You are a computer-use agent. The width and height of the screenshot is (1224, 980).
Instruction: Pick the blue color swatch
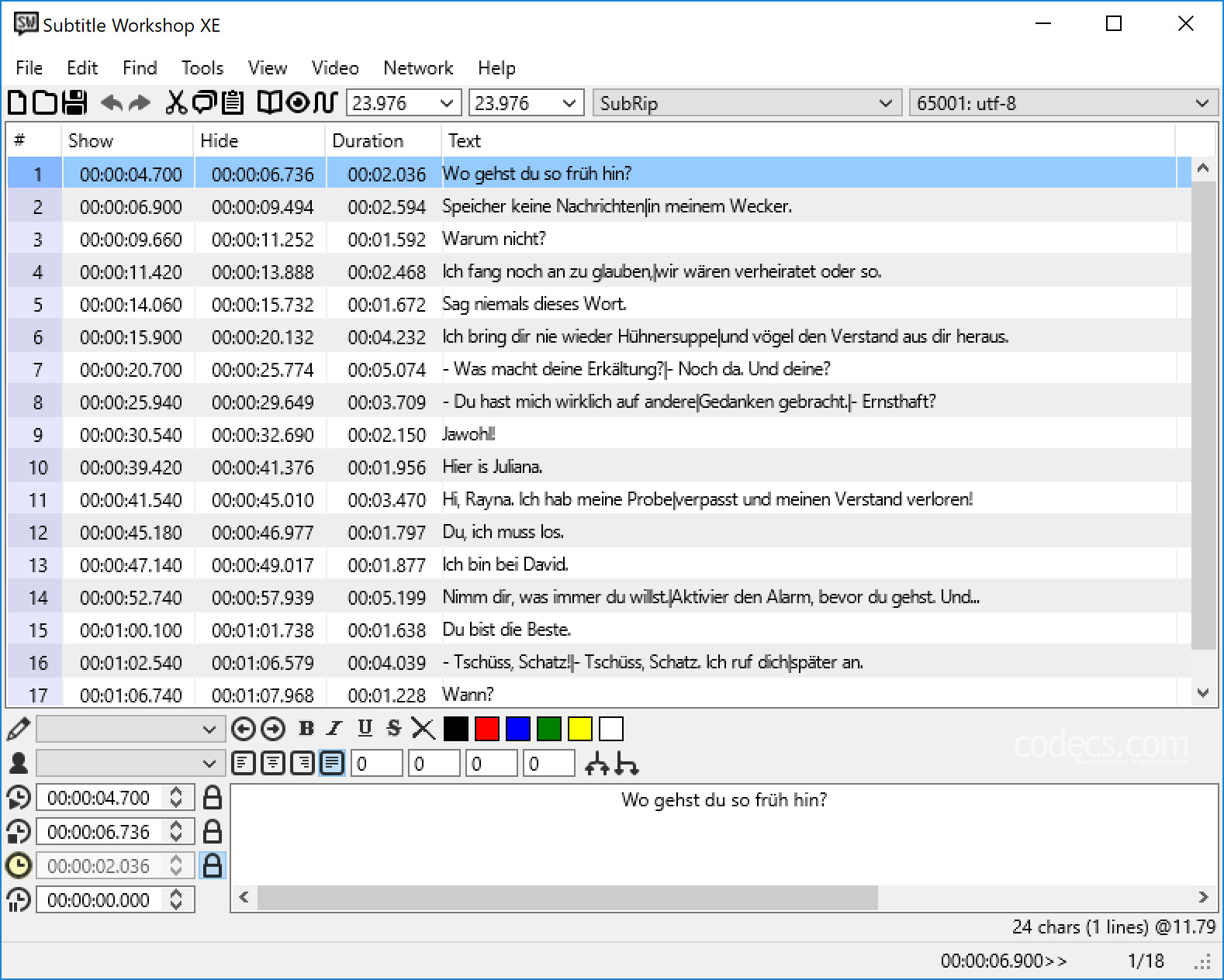pyautogui.click(x=517, y=729)
